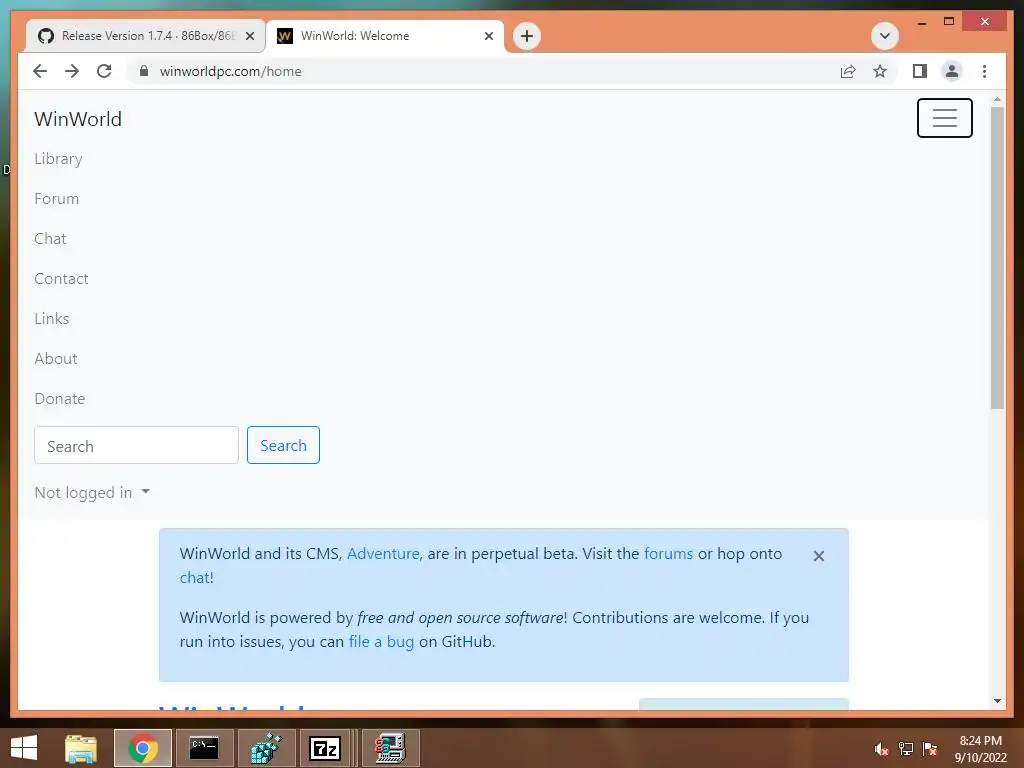Share this page via share icon
The image size is (1024, 768).
point(848,71)
